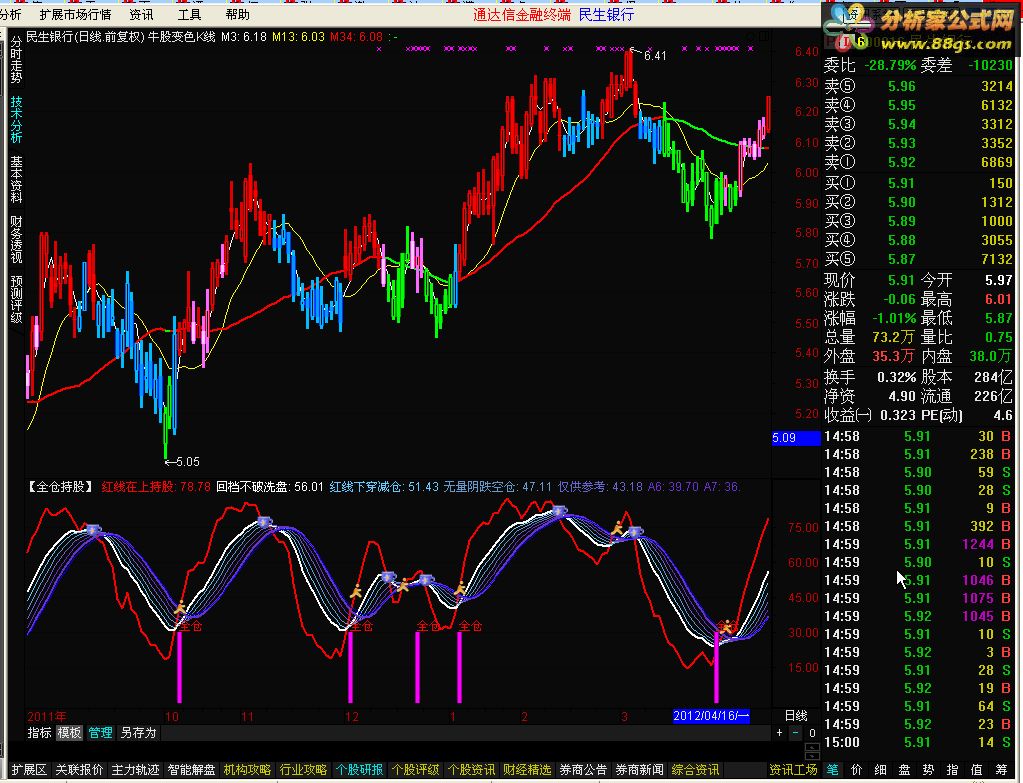Switch to the 技术分析 side tab
This screenshot has height=783, width=1023.
[x=16, y=119]
